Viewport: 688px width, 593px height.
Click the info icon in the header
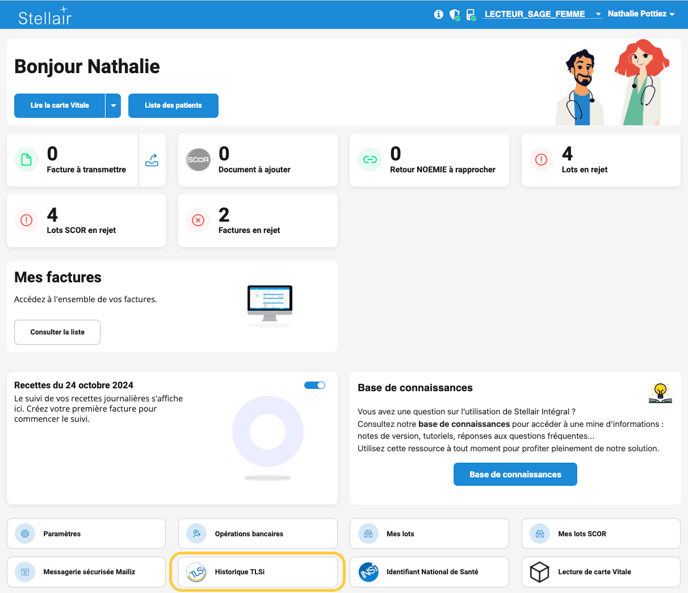[438, 15]
